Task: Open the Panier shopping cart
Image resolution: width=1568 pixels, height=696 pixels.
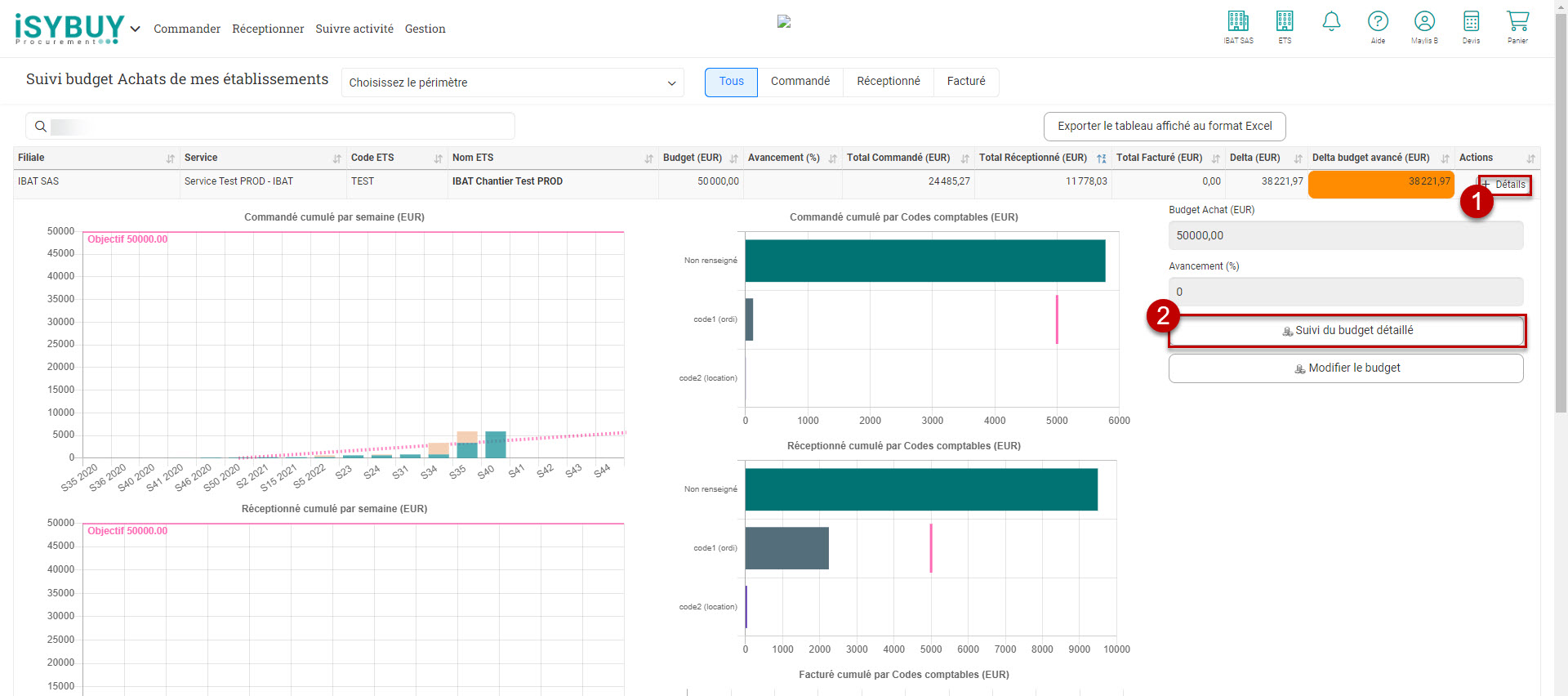Action: coord(1517,26)
